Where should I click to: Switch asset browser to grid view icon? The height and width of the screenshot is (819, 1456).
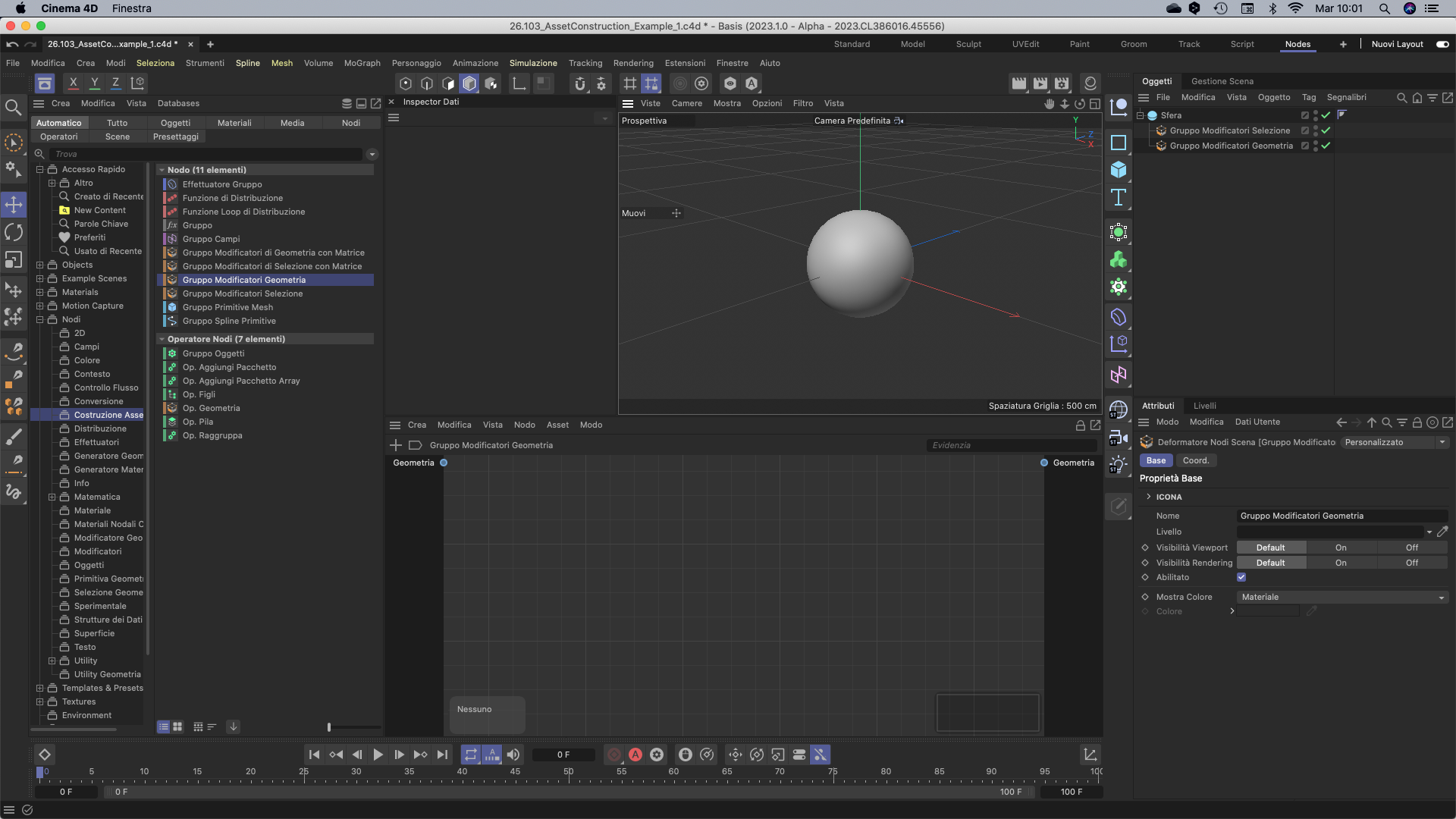177,726
